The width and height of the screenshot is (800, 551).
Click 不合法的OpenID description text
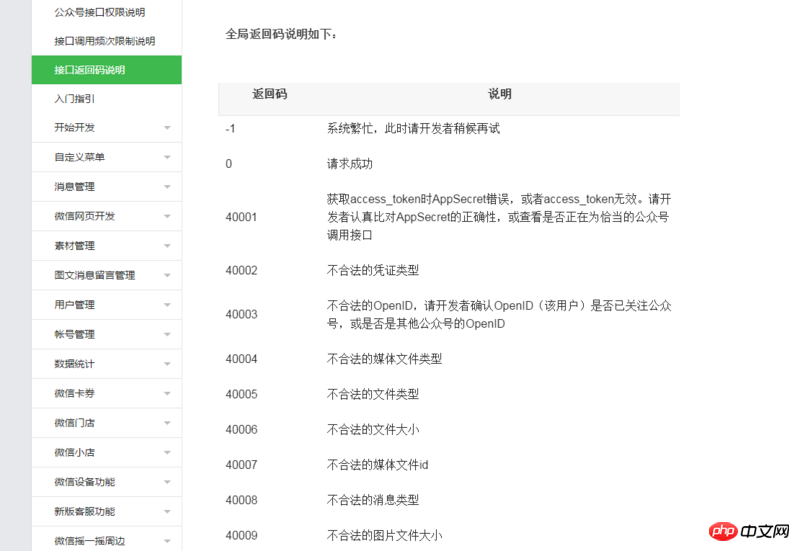click(499, 314)
